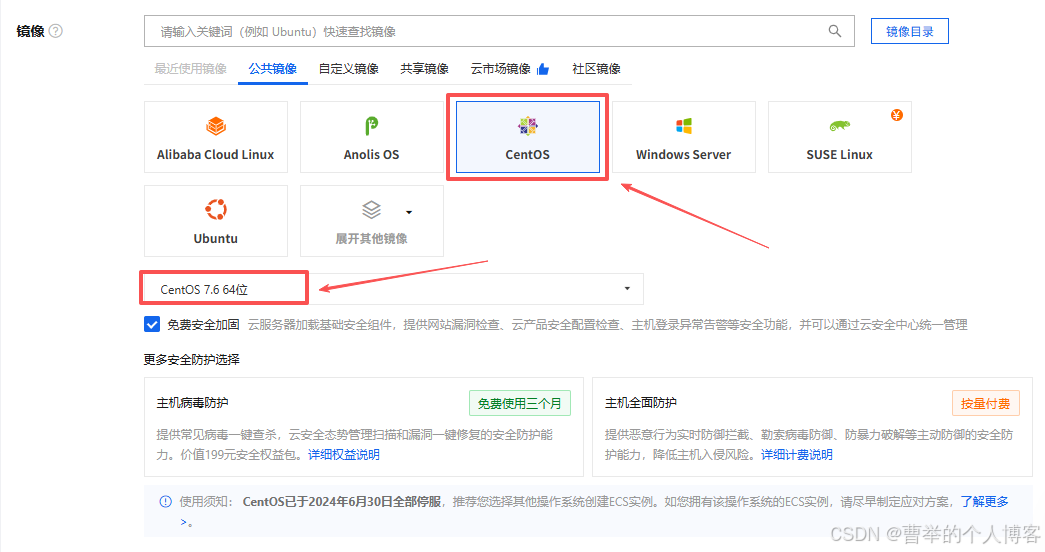Click the CentOS logo icon
This screenshot has width=1045, height=552.
(527, 125)
